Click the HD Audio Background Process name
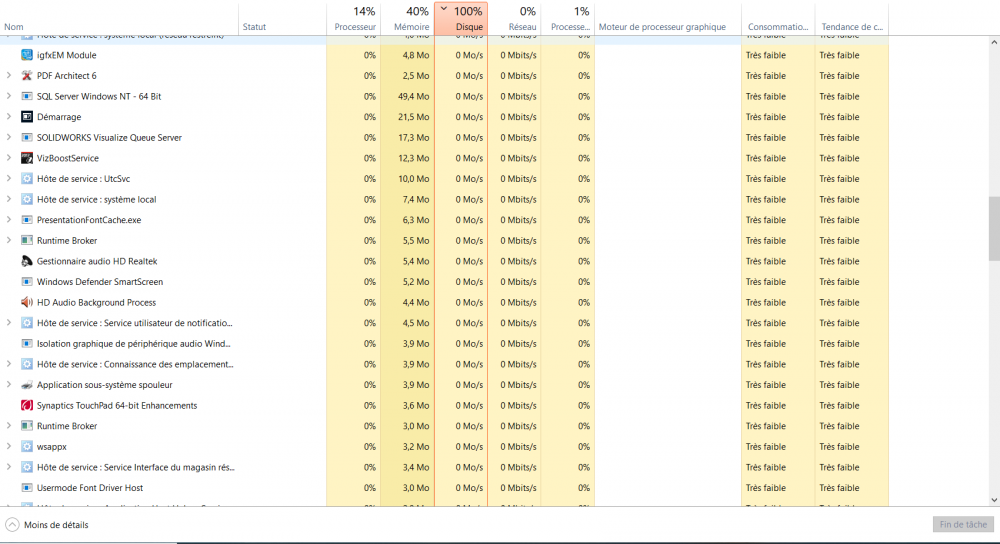The width and height of the screenshot is (1000, 544). coord(96,302)
